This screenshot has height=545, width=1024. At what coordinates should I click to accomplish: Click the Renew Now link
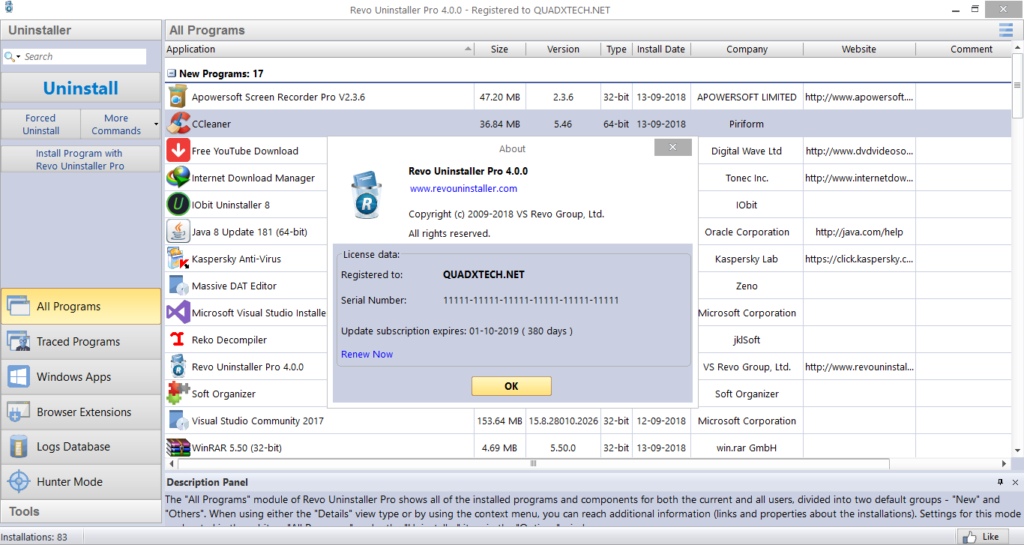[x=367, y=354]
